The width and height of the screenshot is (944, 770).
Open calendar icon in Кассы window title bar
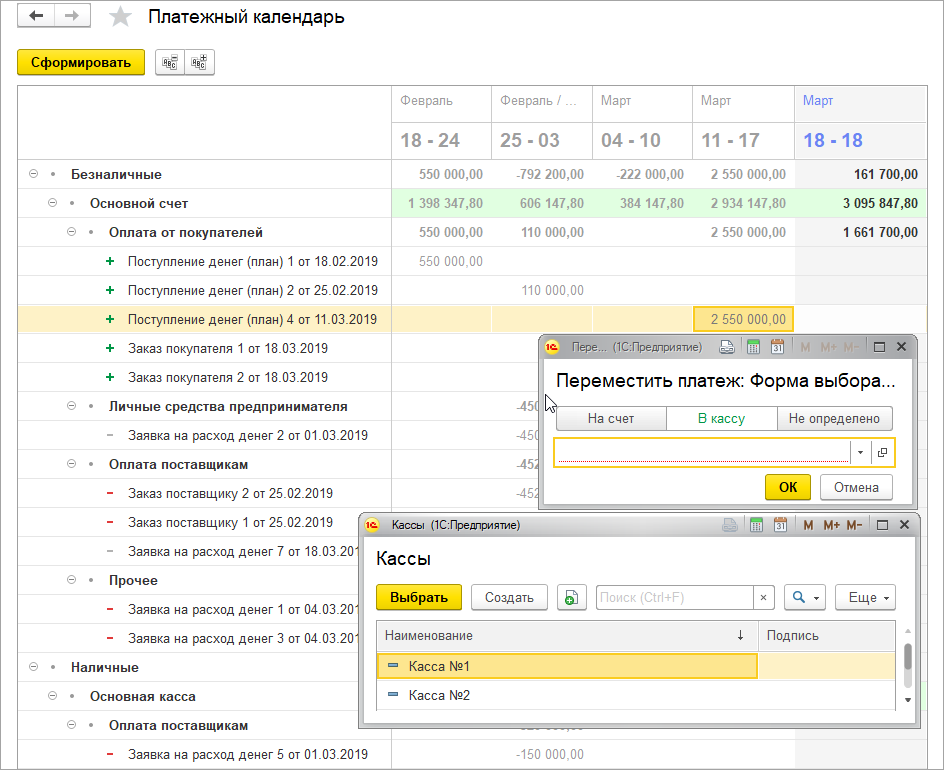(780, 525)
